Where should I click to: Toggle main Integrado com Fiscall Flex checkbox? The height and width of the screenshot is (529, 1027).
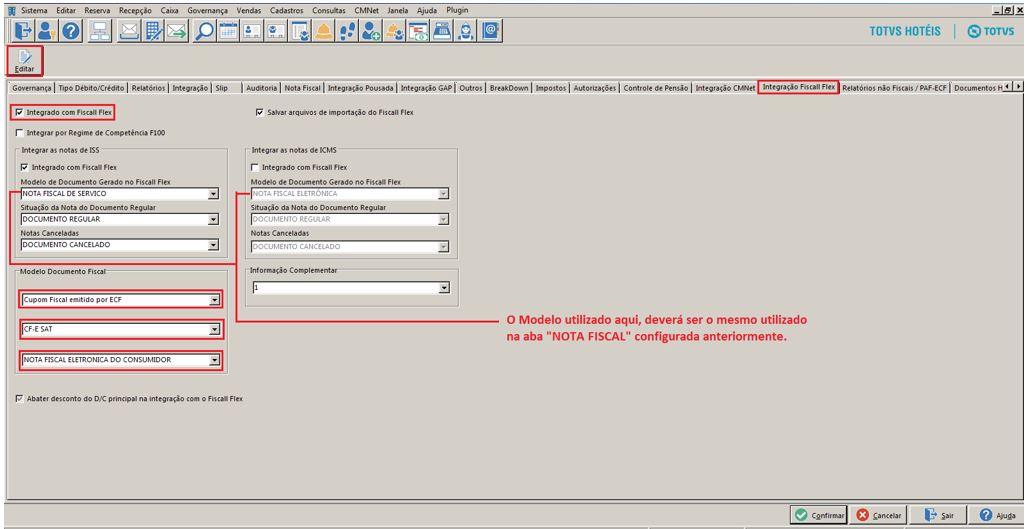[x=19, y=113]
